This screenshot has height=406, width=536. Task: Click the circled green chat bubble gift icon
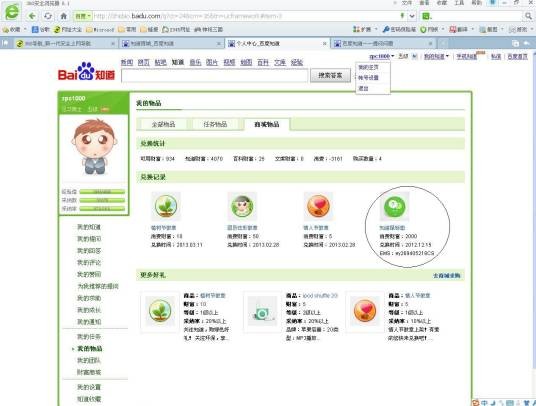(x=394, y=206)
